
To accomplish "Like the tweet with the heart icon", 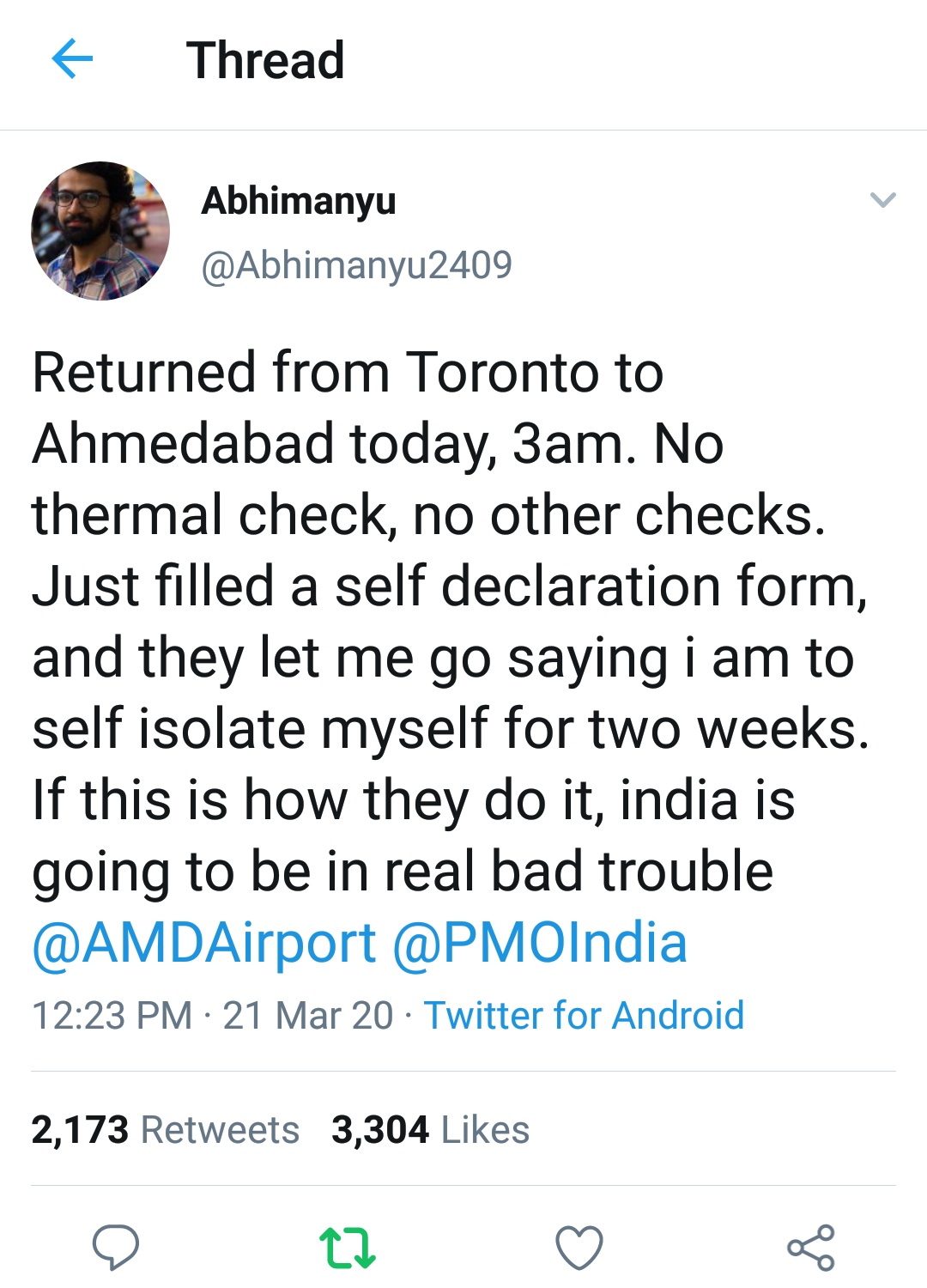I will point(579,1248).
